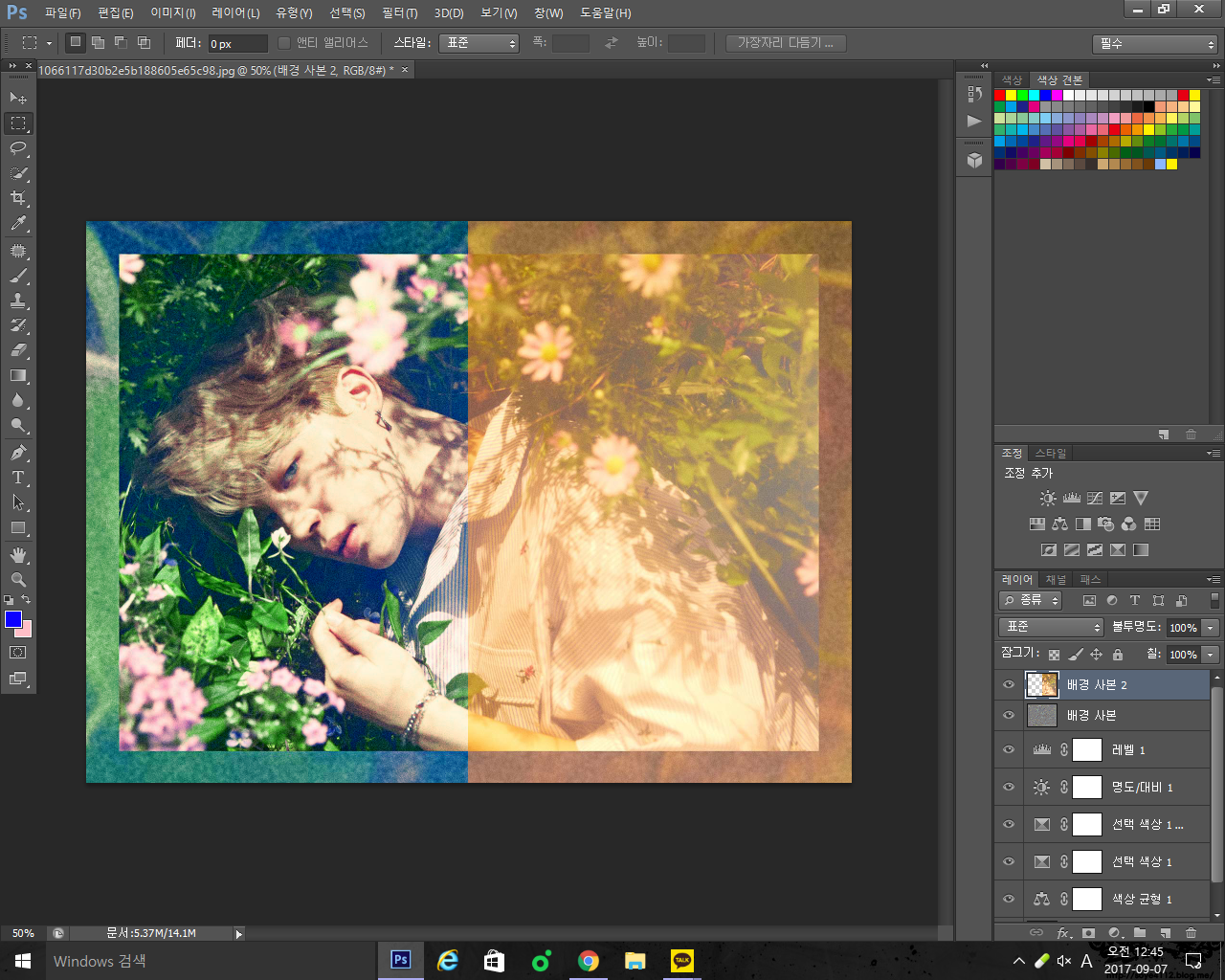Select the Eyedropper tool
The height and width of the screenshot is (980, 1225).
[18, 224]
